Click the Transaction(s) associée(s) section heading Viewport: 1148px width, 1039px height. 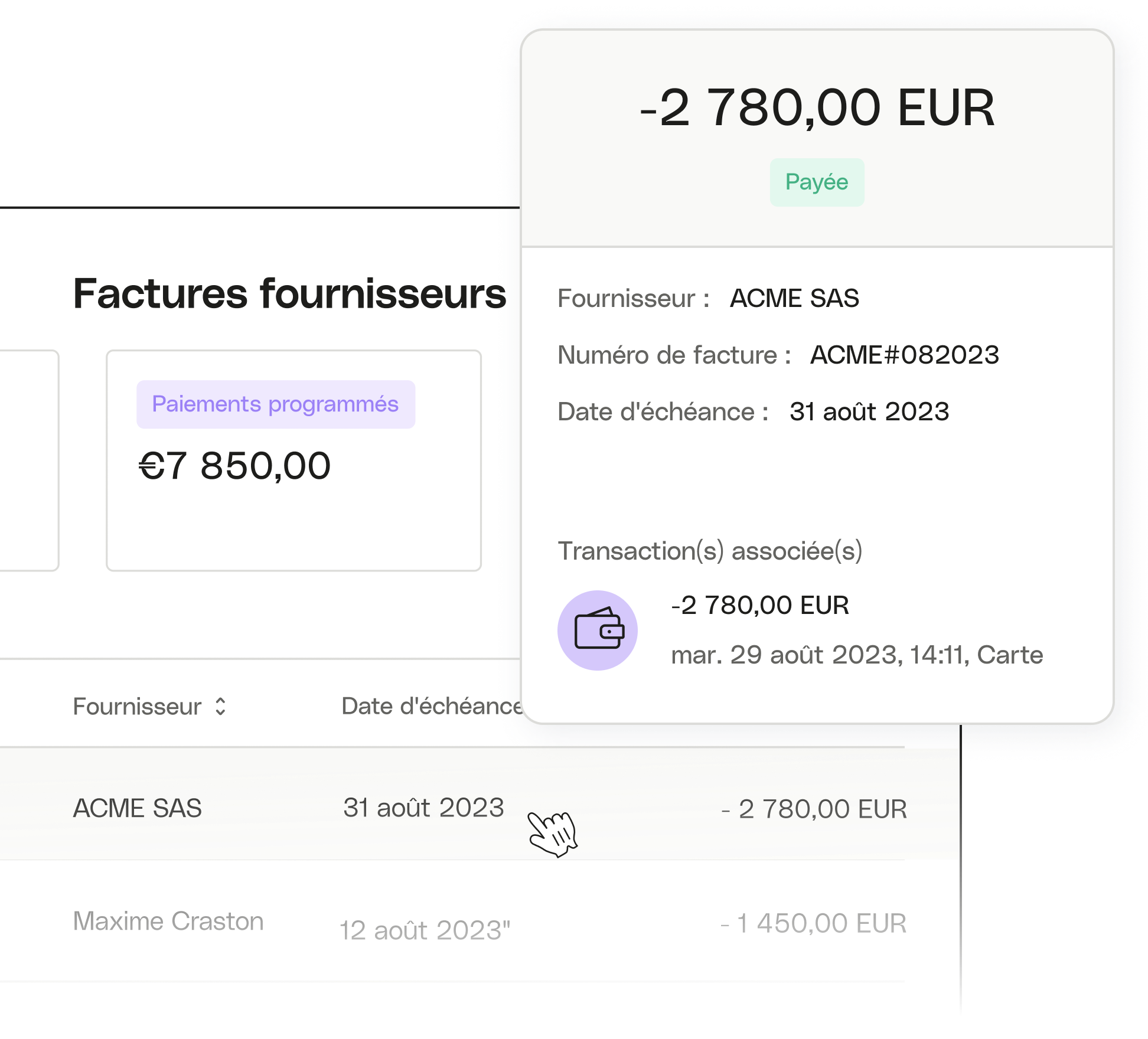tap(711, 552)
